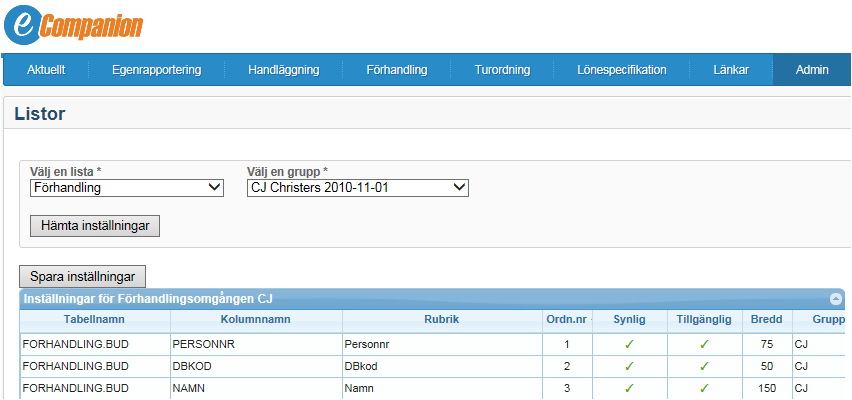Switch to the Admin tab

811,70
